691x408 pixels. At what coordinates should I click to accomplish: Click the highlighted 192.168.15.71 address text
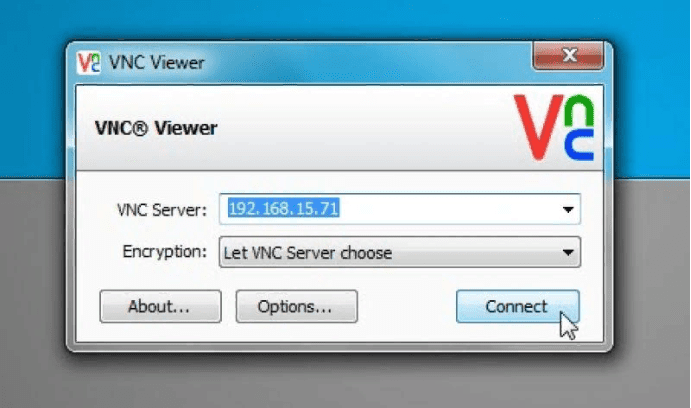283,208
